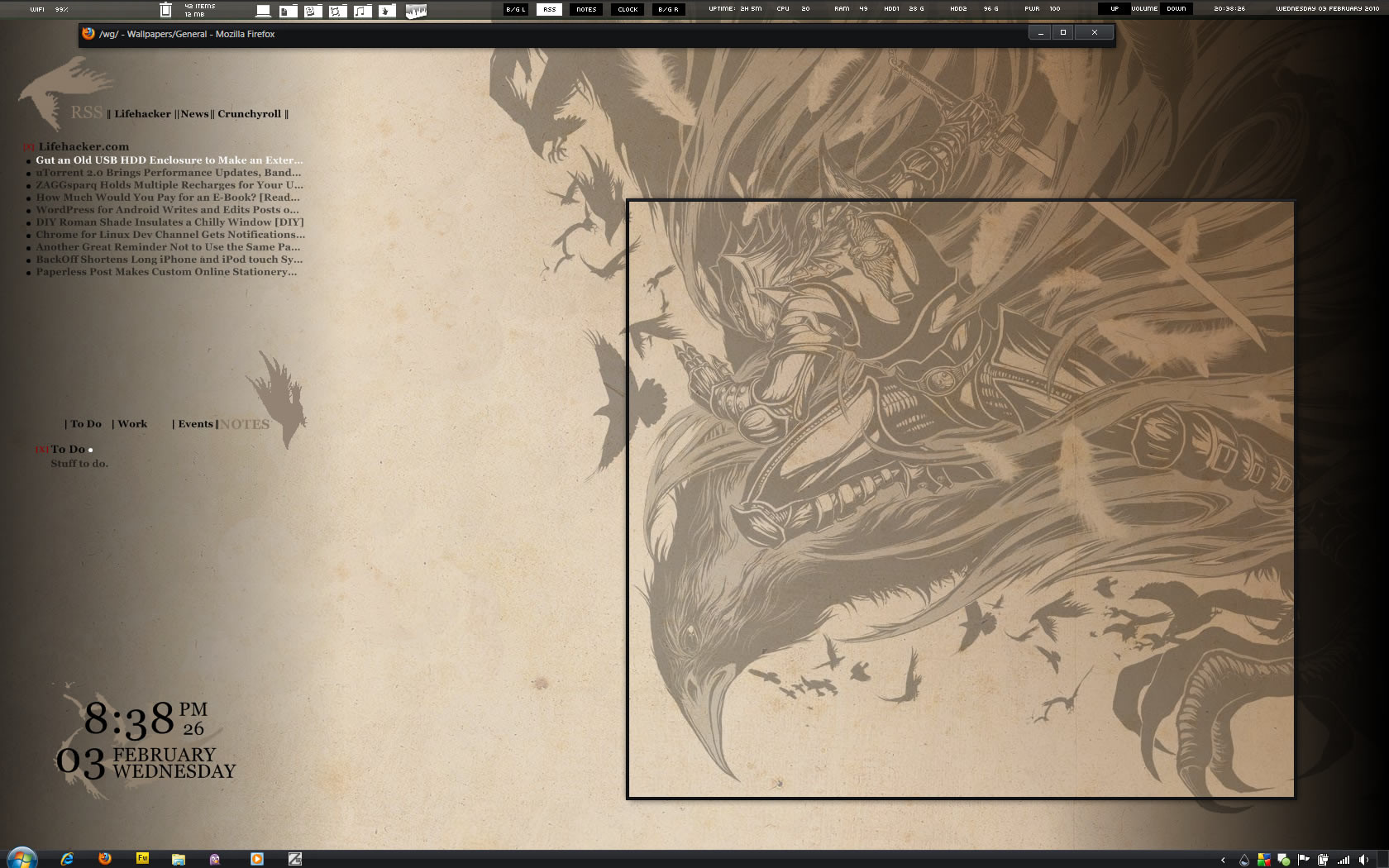Launch Internet Explorer from the taskbar
Screen dimensions: 1389x868
tap(67, 859)
